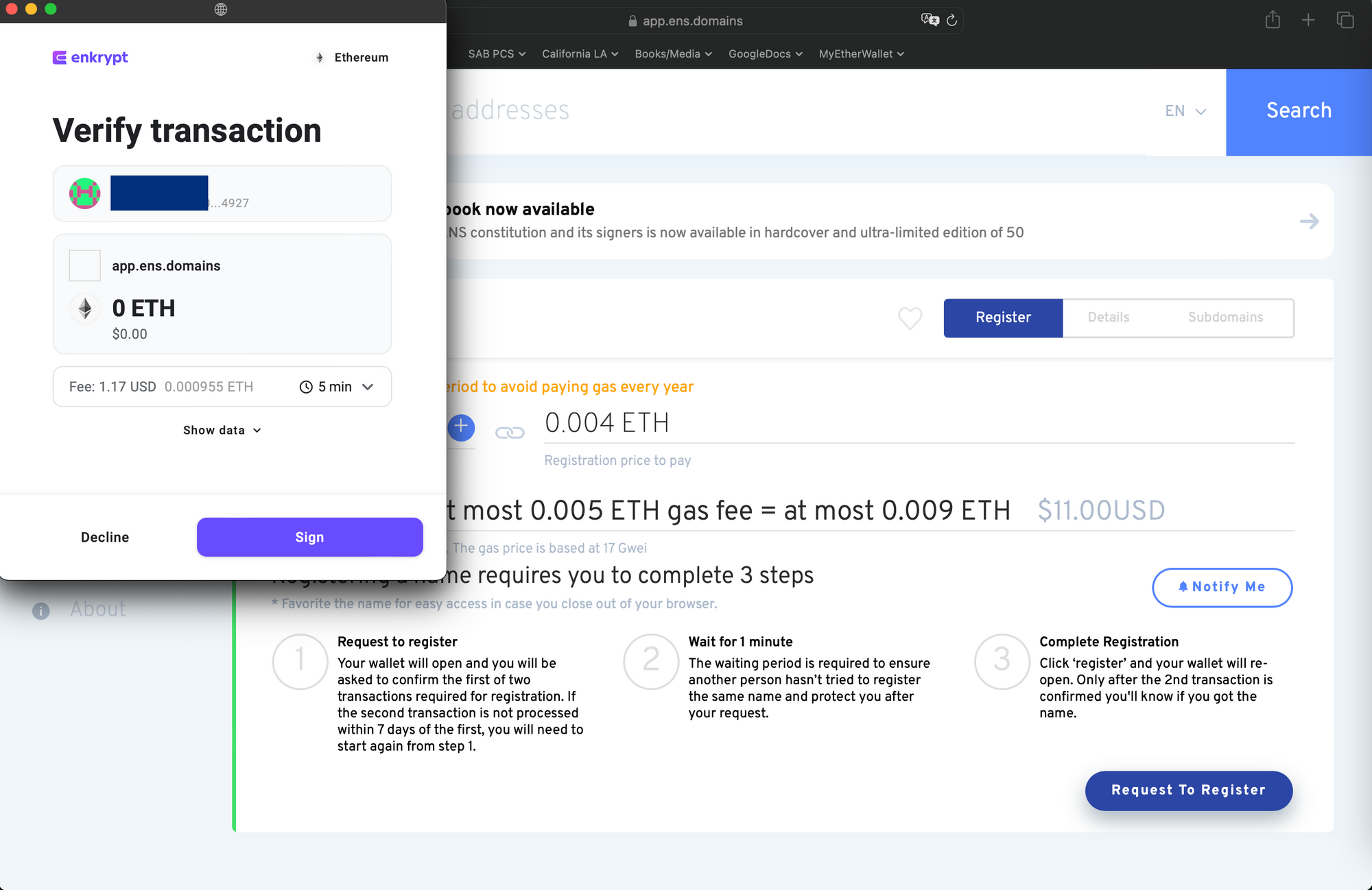
Task: Click the chain link icon beside price
Action: pyautogui.click(x=510, y=433)
